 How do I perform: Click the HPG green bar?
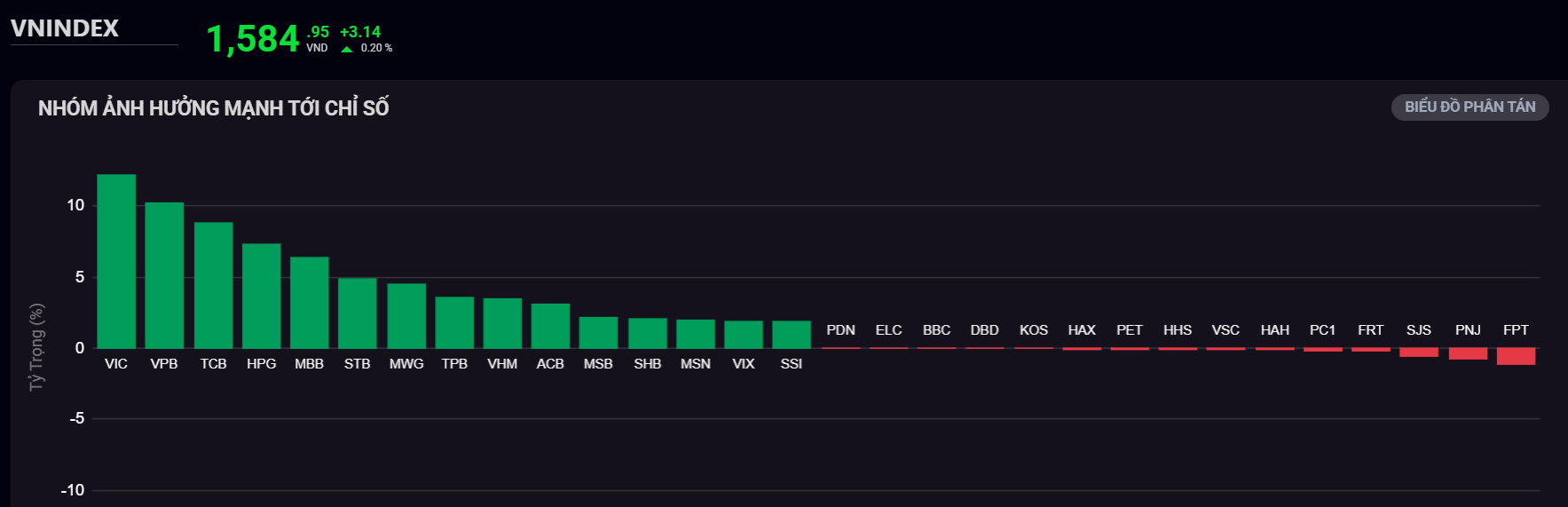pos(261,296)
